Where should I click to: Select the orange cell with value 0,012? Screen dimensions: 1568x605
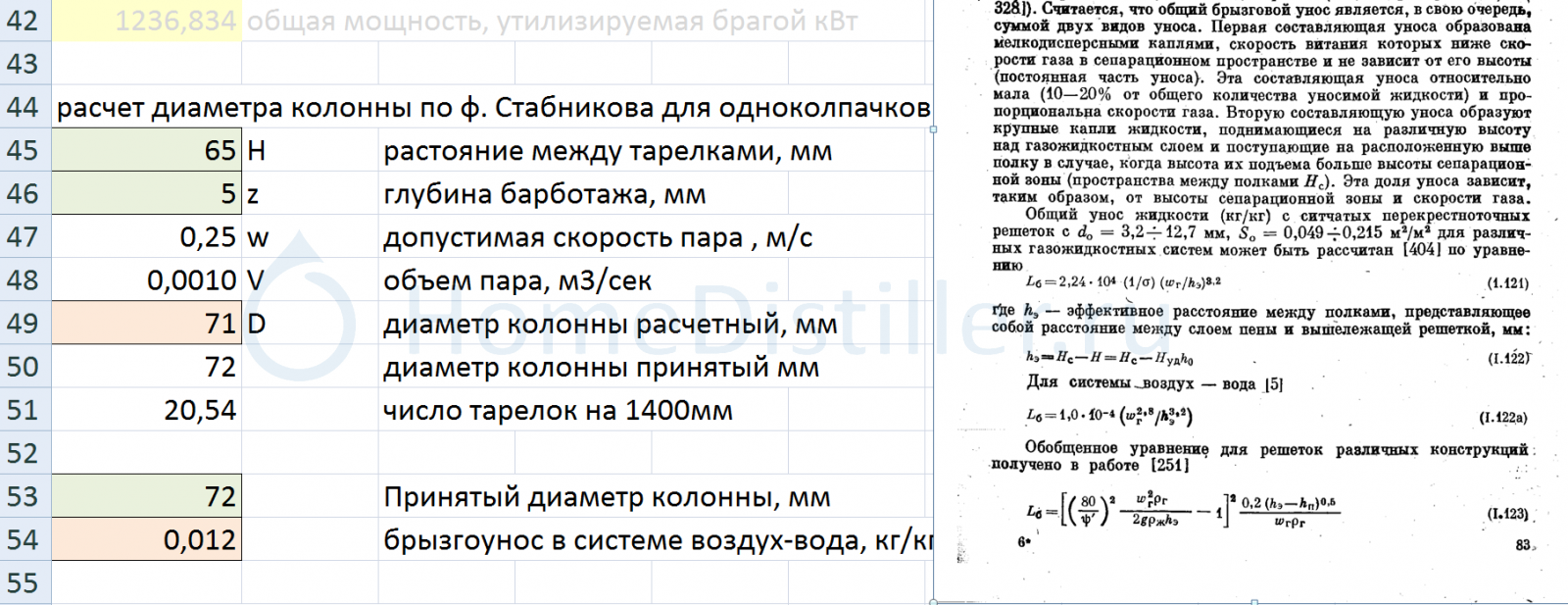[147, 540]
